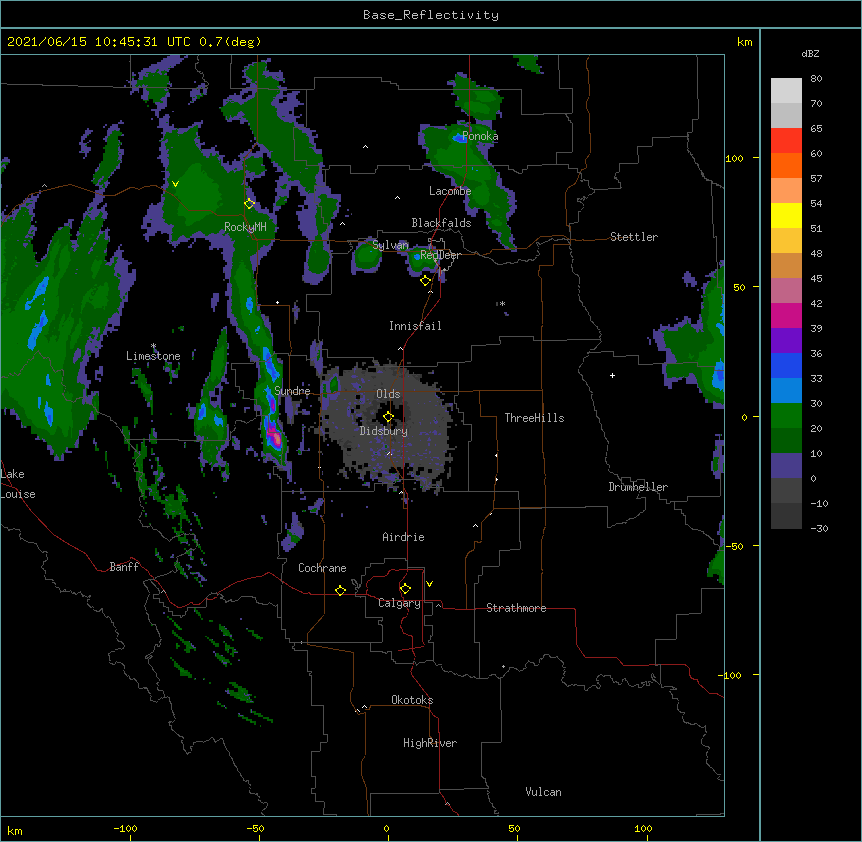Select the 0 dBZ purple swatch in legend

coord(786,466)
